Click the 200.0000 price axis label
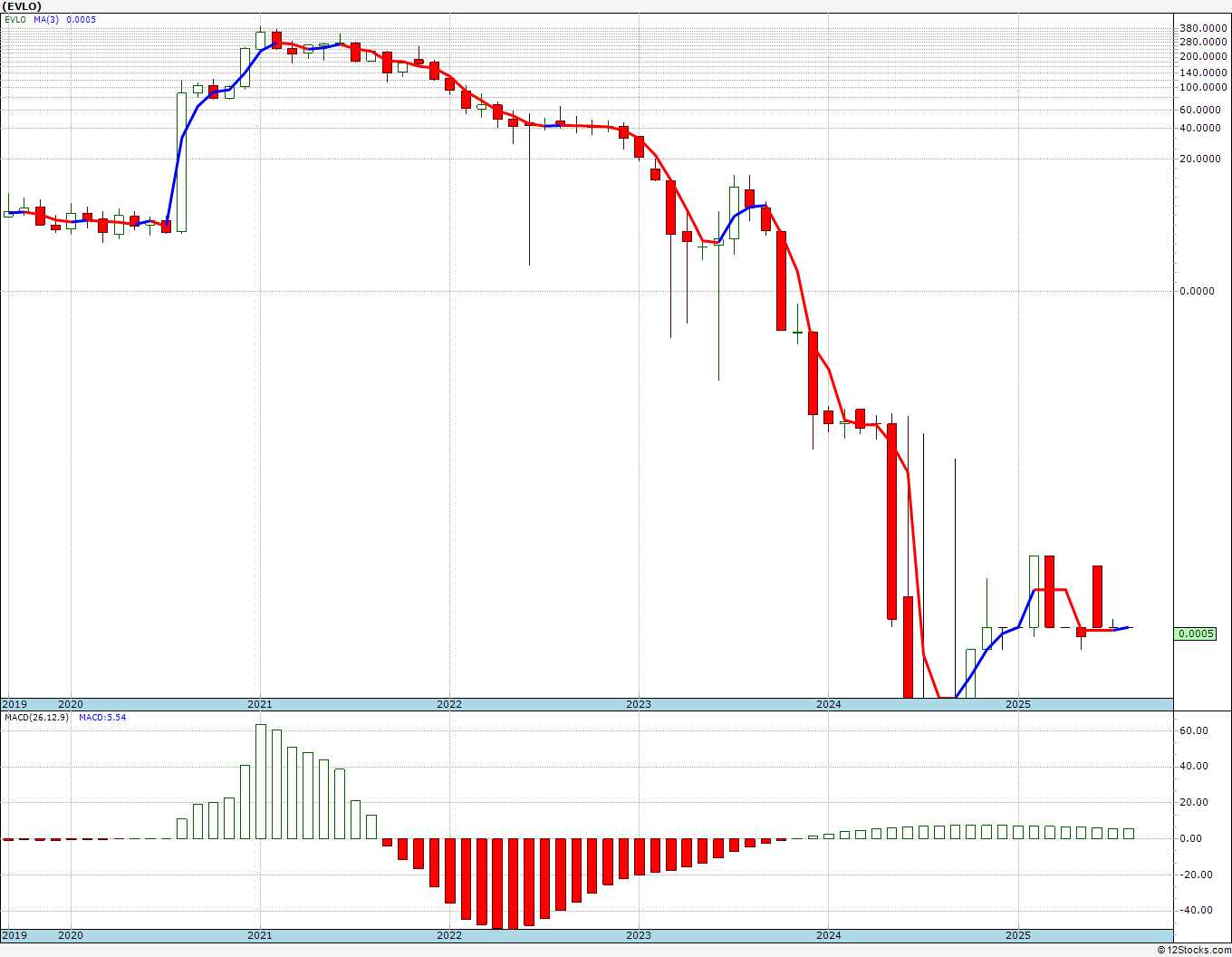 1204,56
